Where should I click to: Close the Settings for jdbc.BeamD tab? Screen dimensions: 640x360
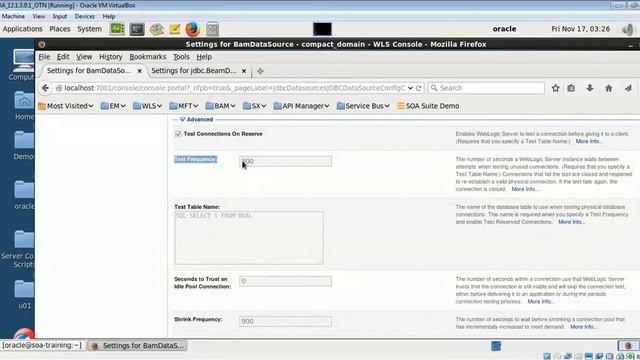coord(244,71)
